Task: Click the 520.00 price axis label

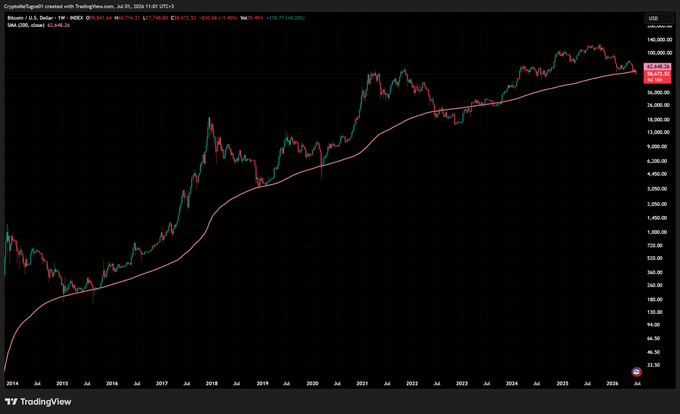Action: point(655,258)
